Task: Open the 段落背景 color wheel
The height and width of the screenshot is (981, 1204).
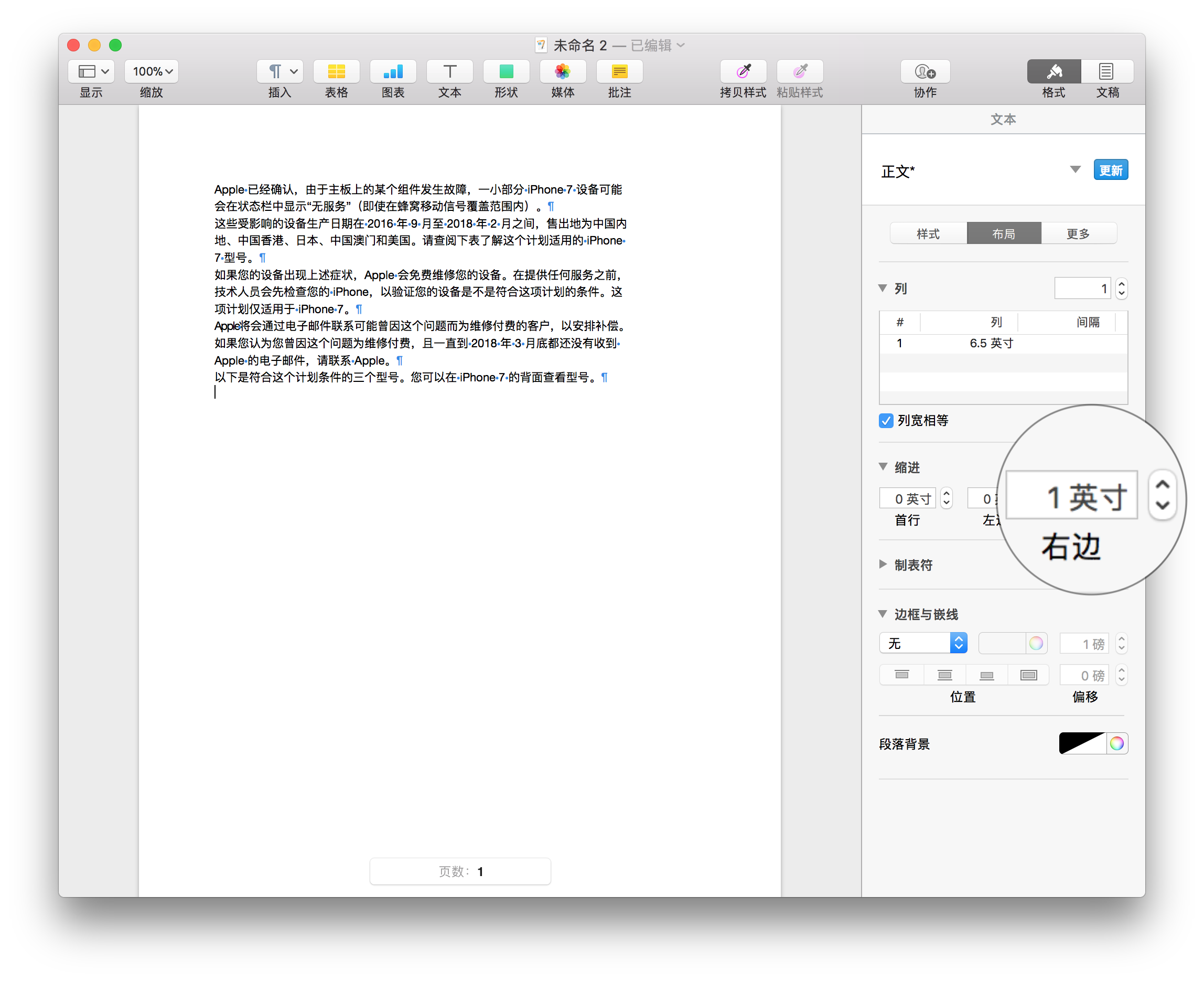Action: (1116, 744)
